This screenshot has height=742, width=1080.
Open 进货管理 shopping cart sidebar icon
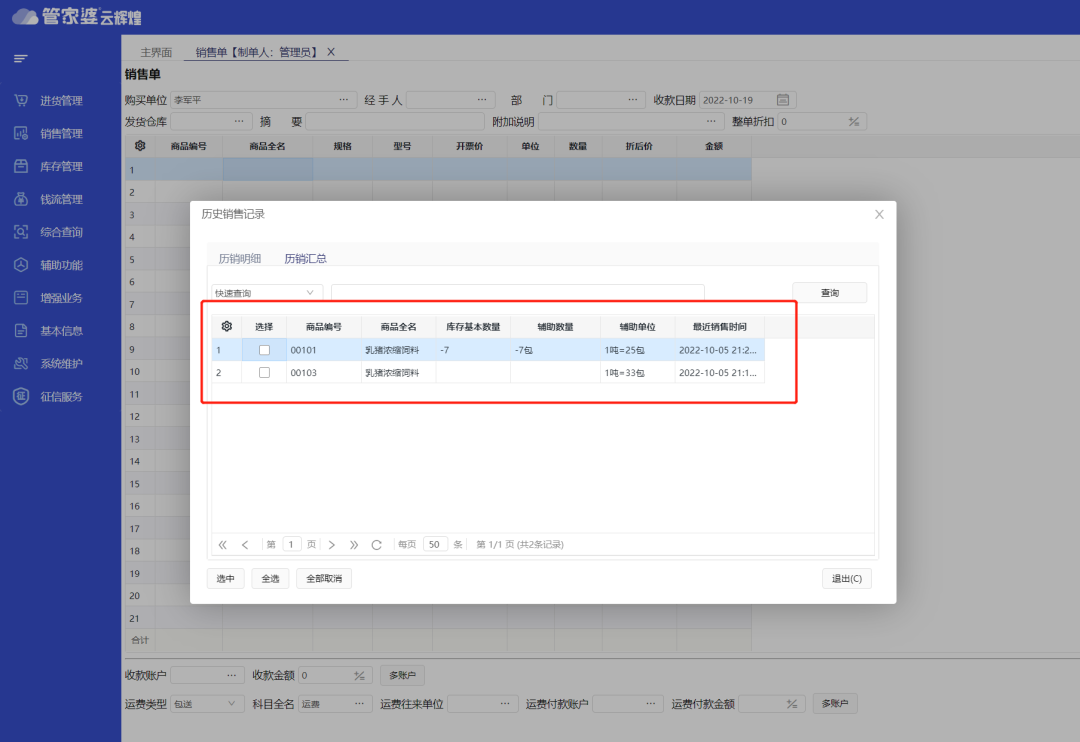21,100
